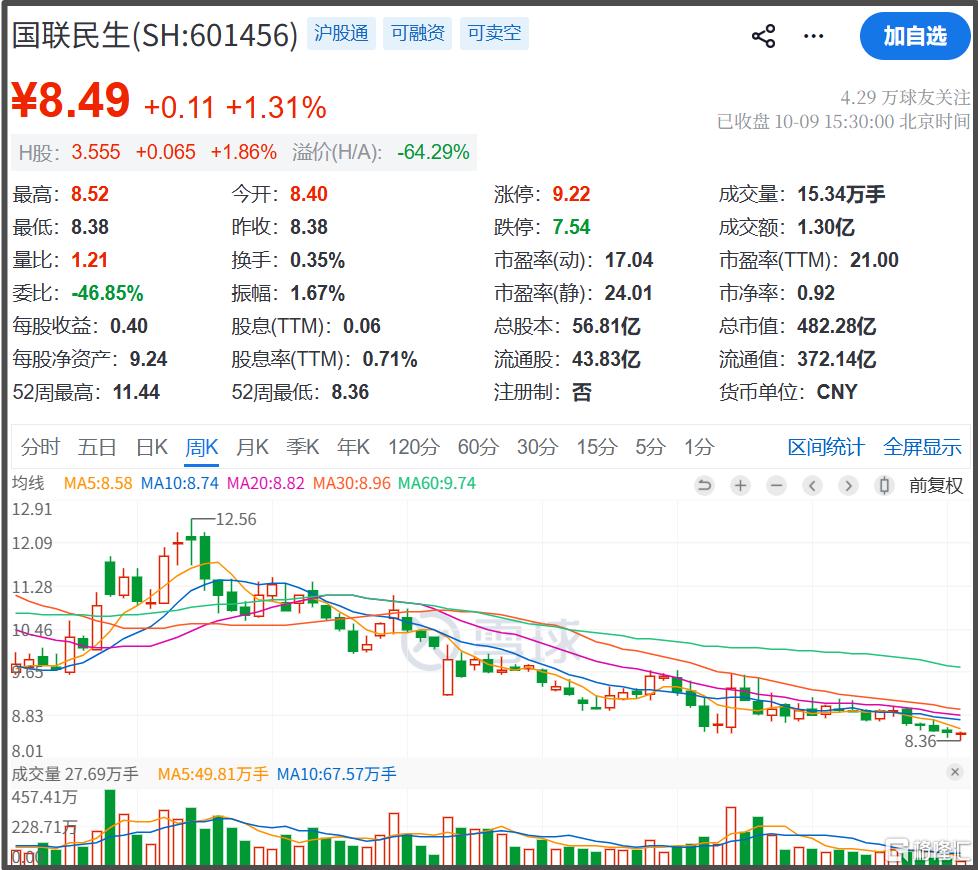Screen dimensions: 978x870
Task: Select the 日K chart tab
Action: tap(152, 447)
